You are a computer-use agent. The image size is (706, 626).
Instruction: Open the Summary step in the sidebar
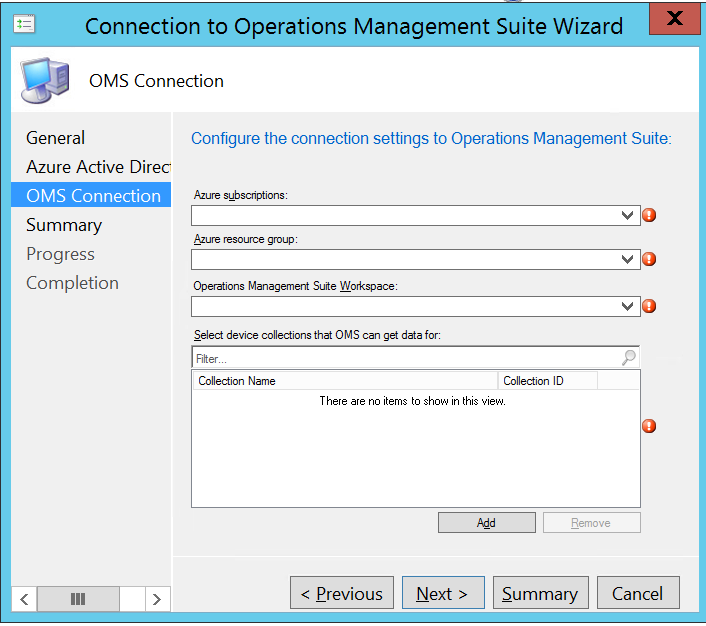[x=64, y=225]
